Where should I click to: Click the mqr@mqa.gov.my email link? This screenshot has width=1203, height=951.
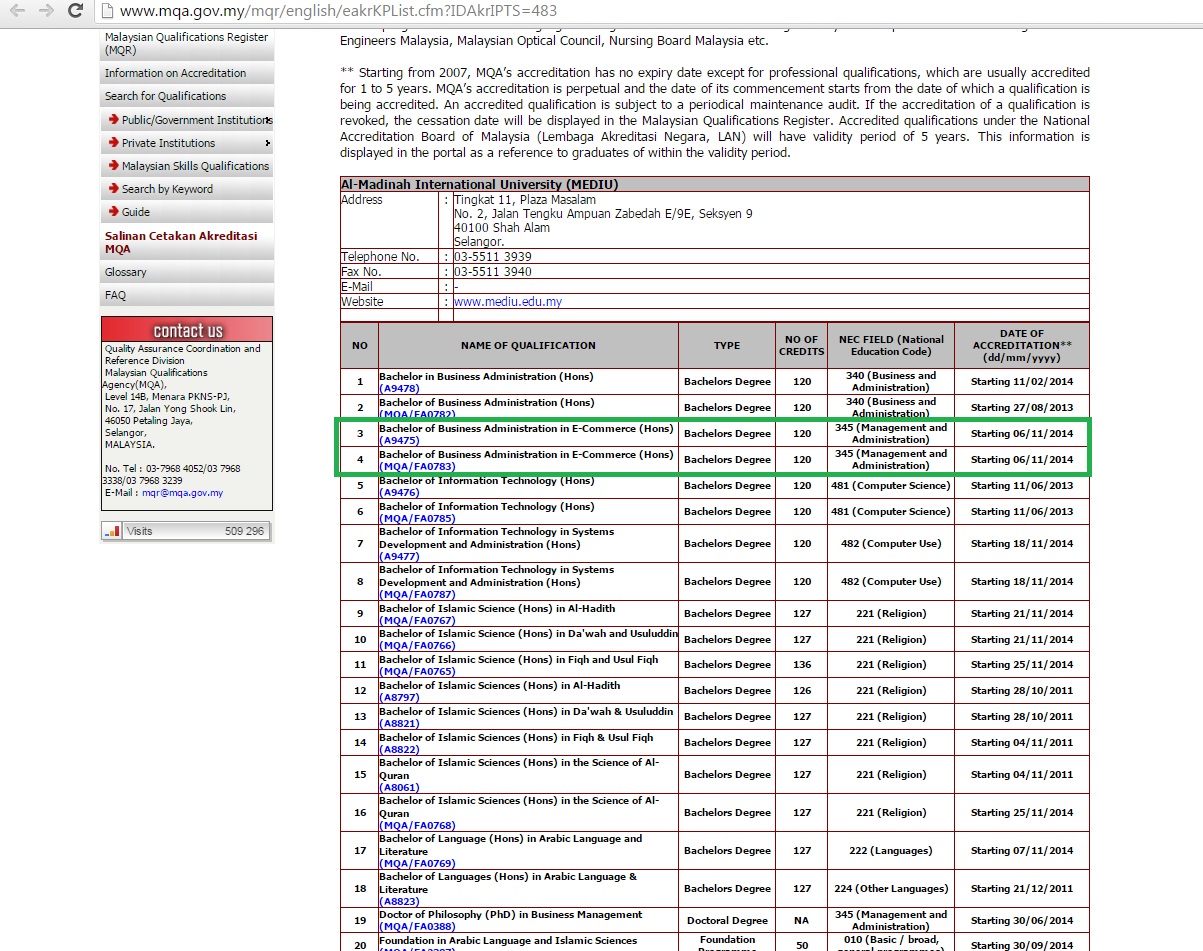(x=182, y=493)
